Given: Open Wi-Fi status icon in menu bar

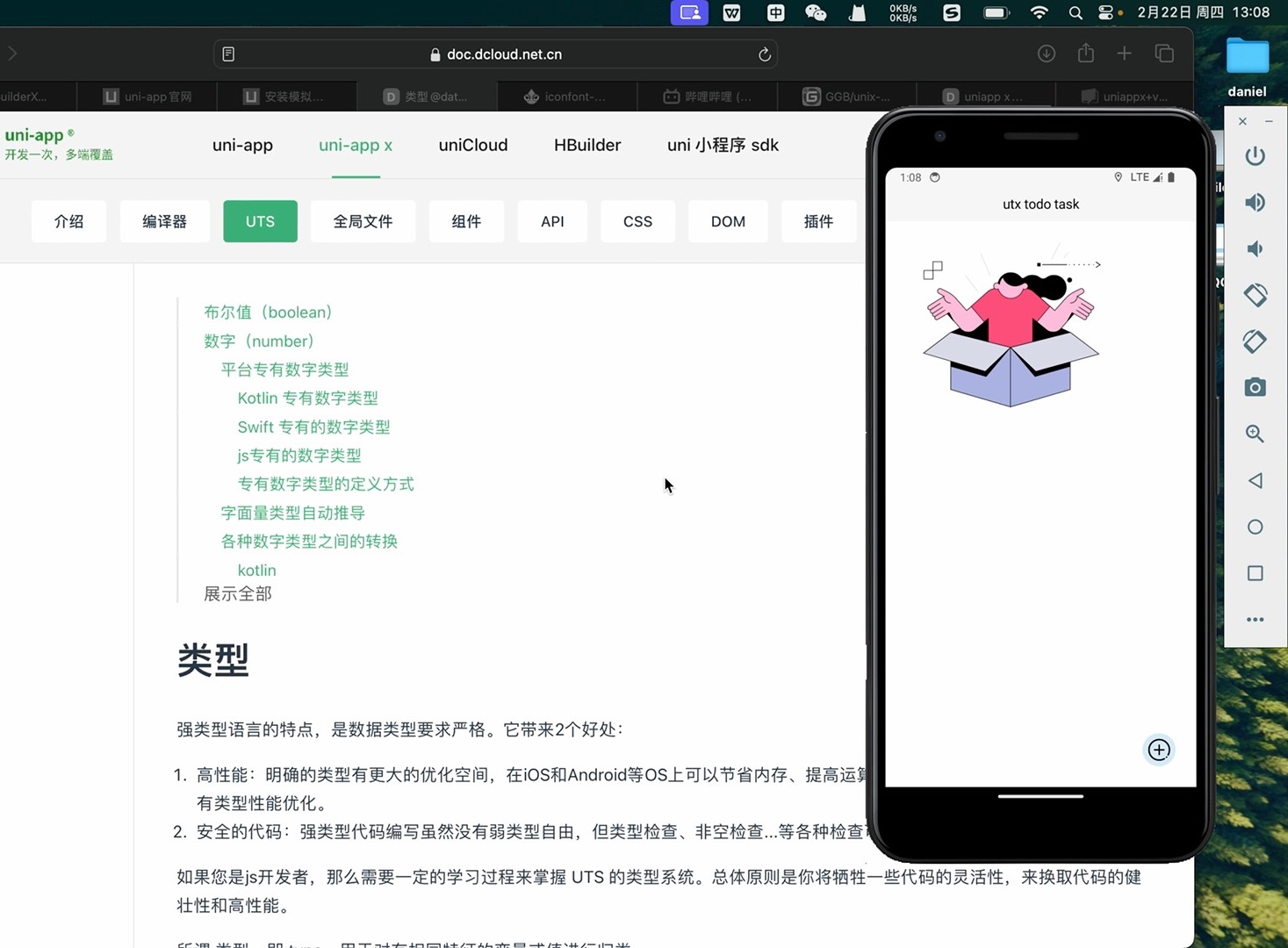Looking at the screenshot, I should coord(1039,12).
